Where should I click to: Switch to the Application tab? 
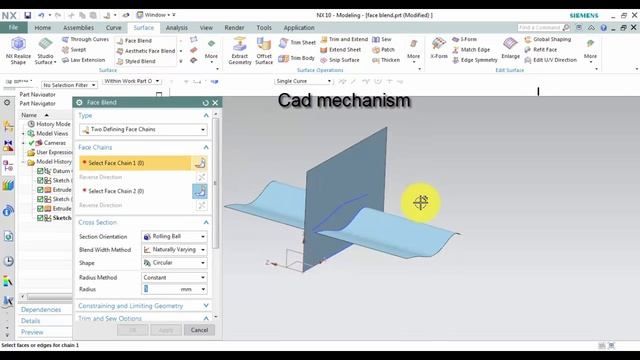(x=299, y=28)
